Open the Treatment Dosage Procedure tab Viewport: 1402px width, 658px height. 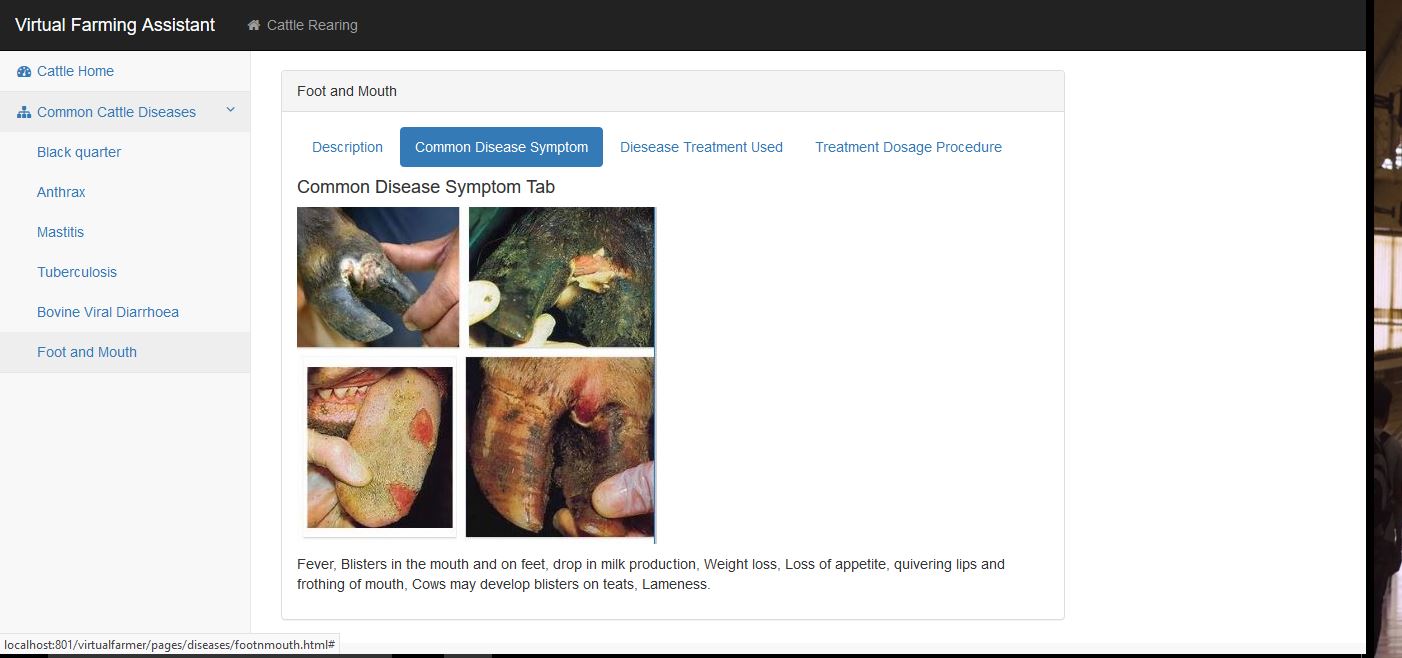click(x=908, y=147)
